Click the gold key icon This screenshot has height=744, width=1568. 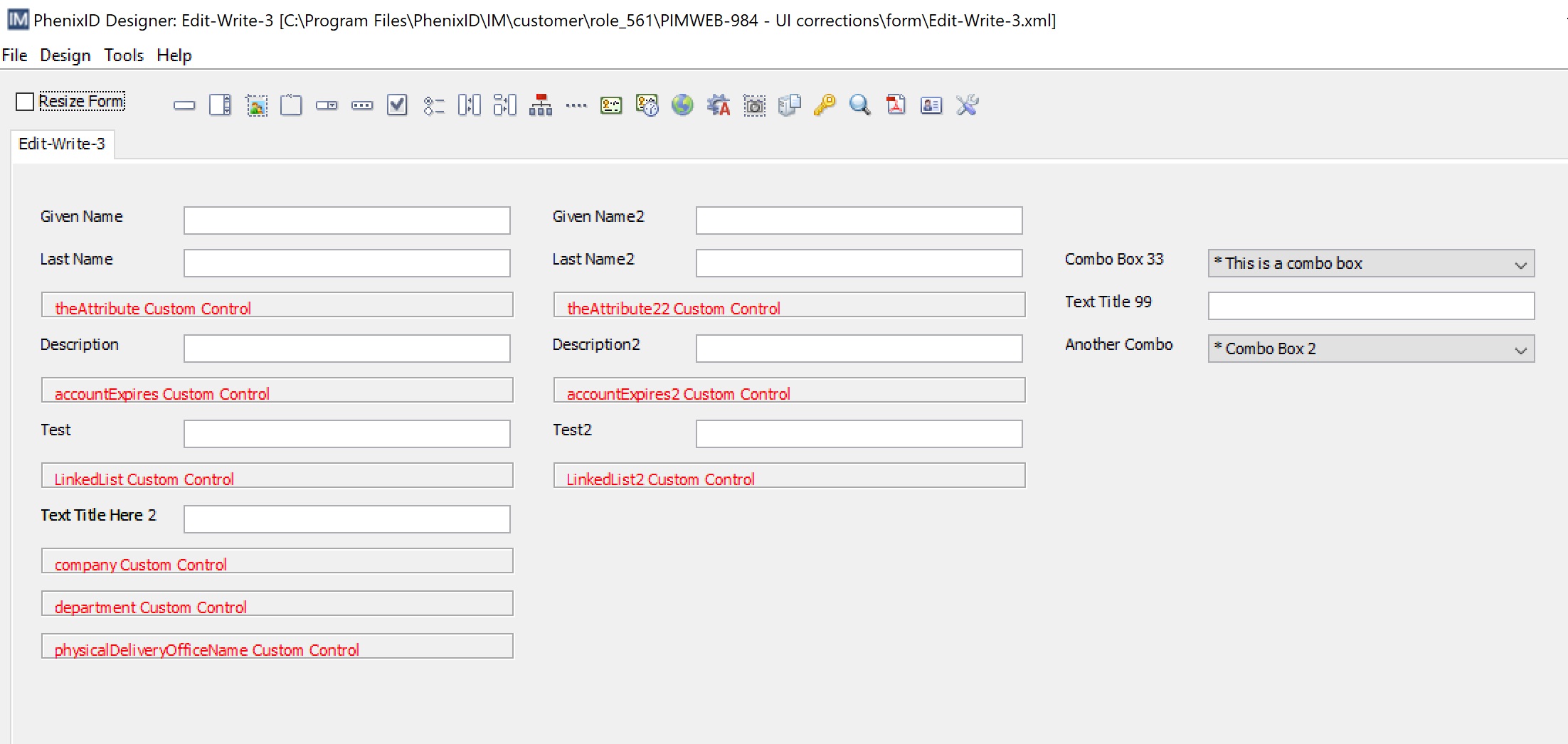(825, 105)
